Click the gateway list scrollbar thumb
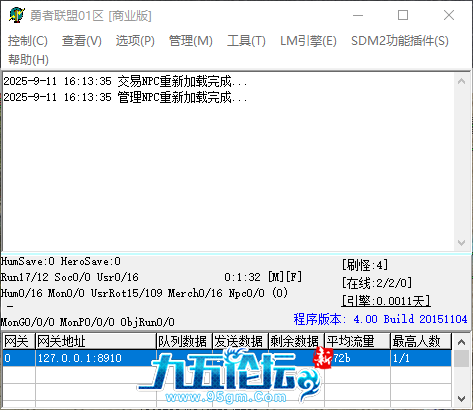 (x=461, y=358)
